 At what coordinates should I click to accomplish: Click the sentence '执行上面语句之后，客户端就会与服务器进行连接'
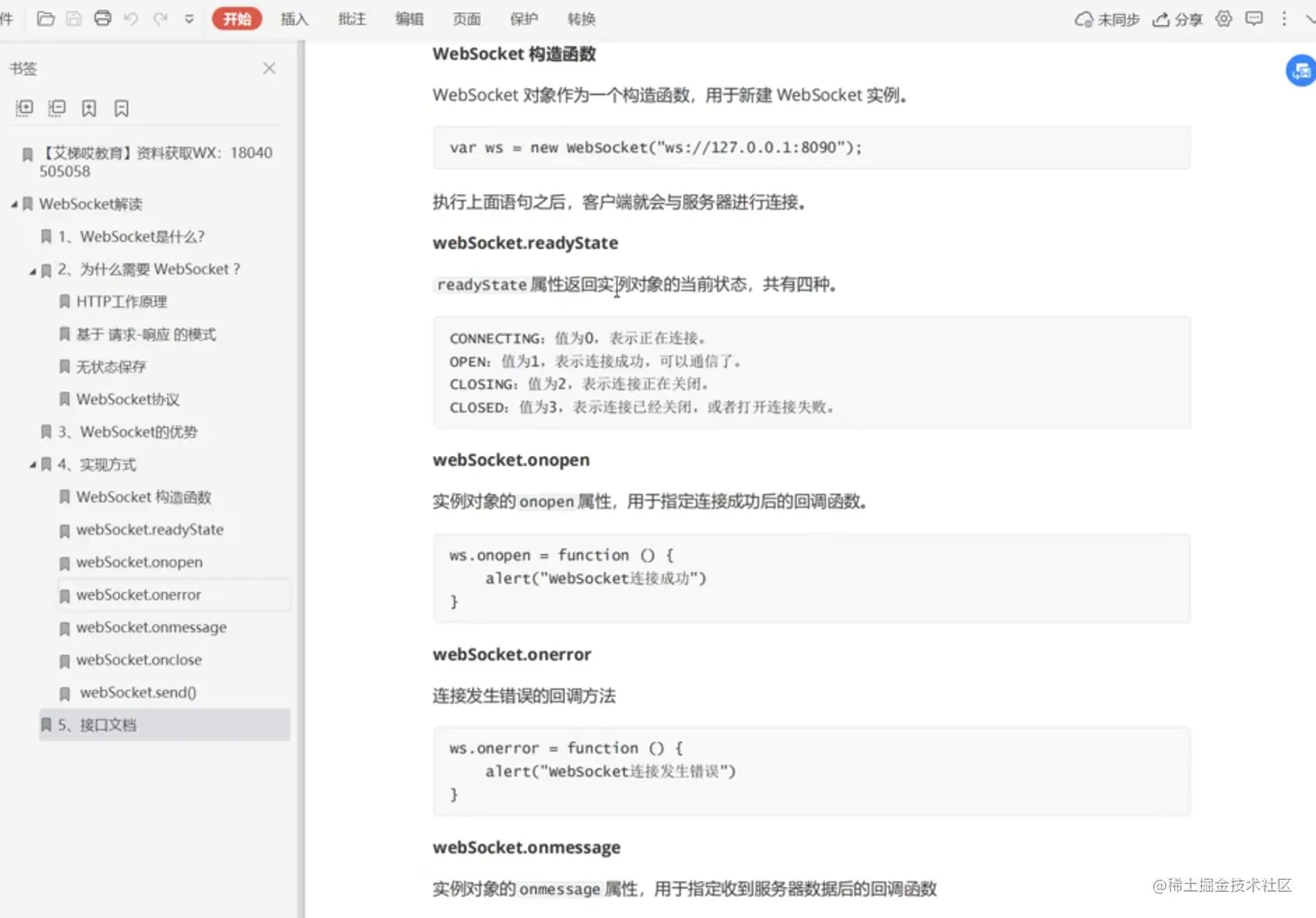coord(621,203)
